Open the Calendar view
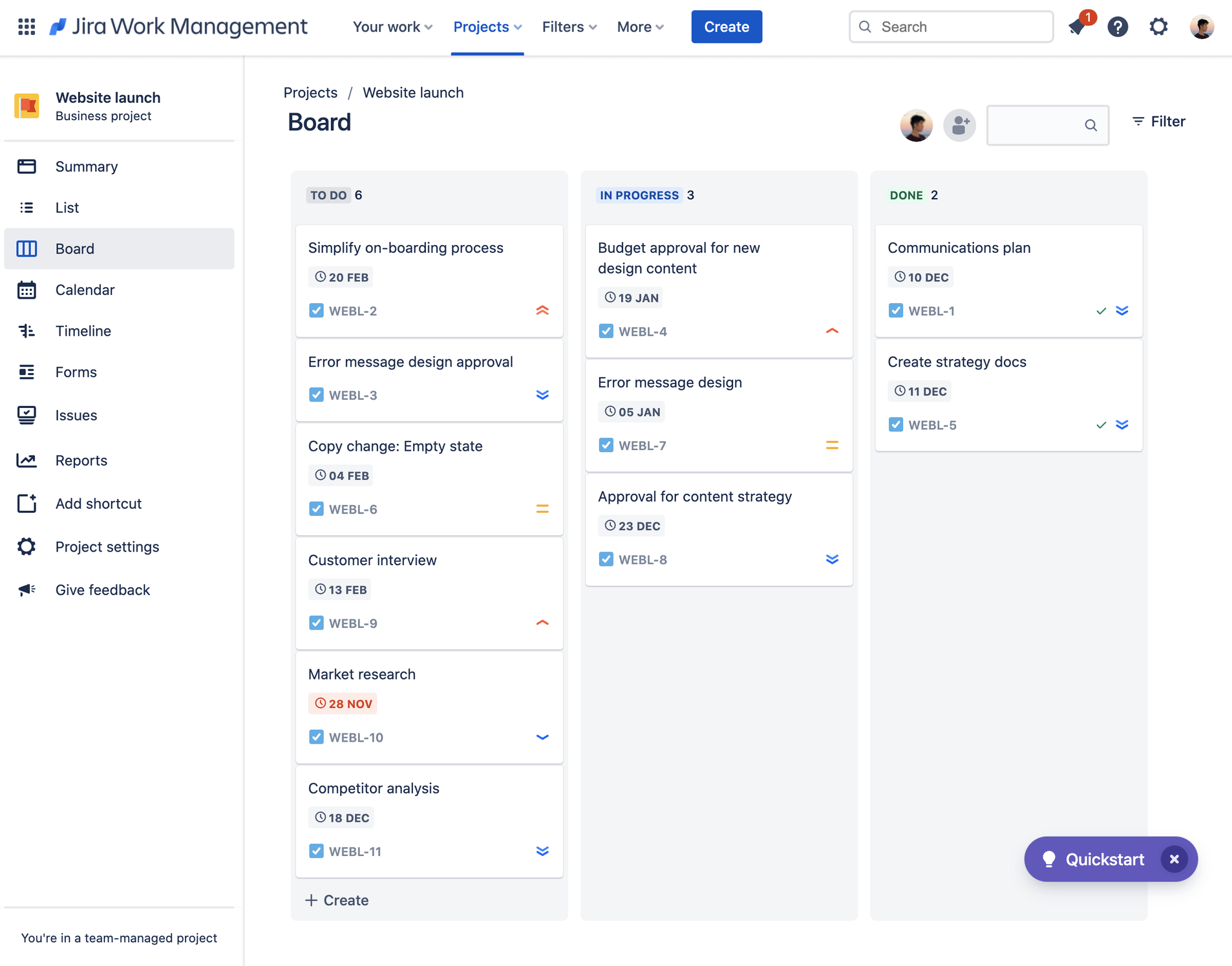The width and height of the screenshot is (1232, 966). click(x=85, y=290)
